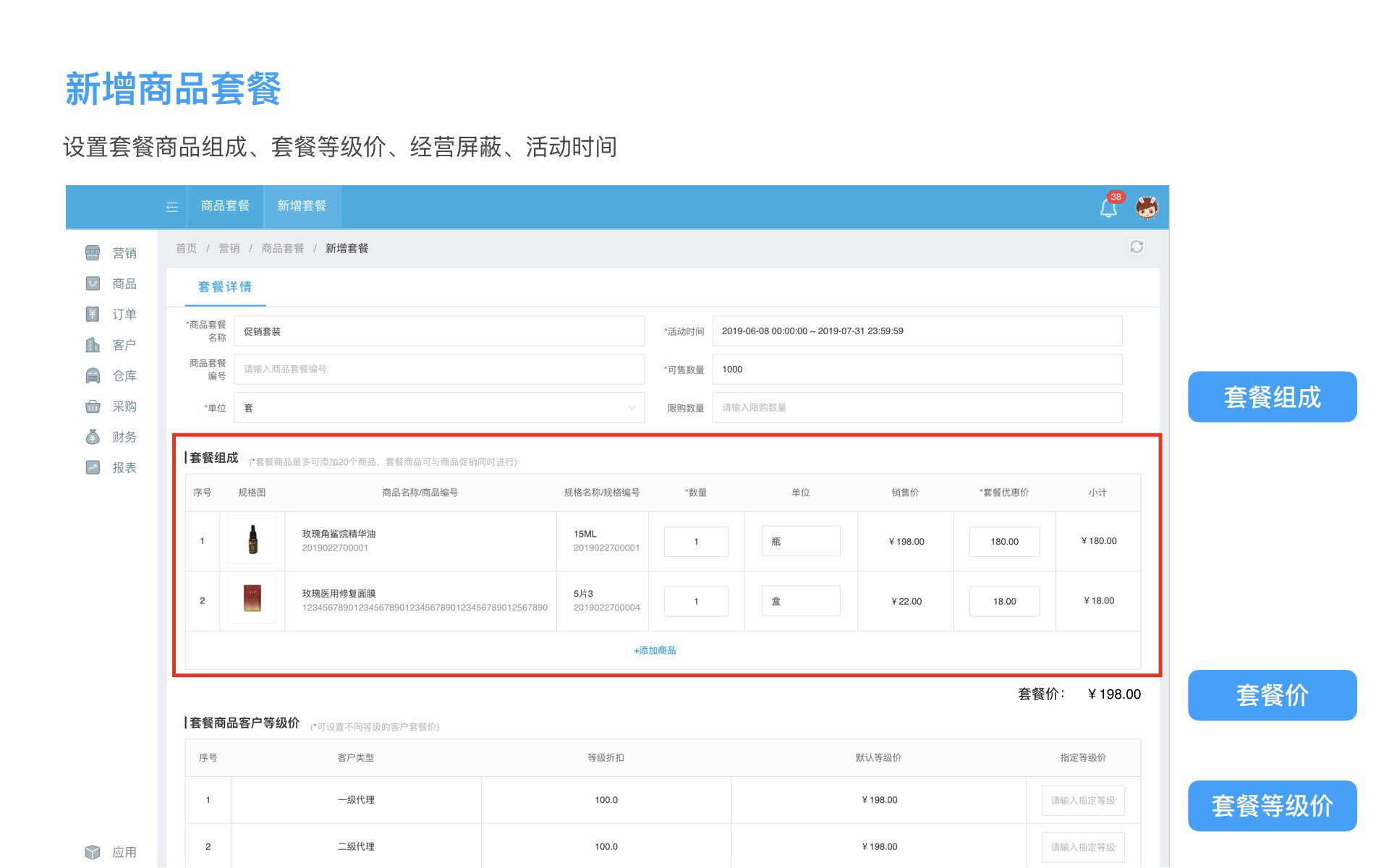Viewport: 1389px width, 868px height.
Task: Collapse the sidebar with hamburger icon
Action: click(x=171, y=208)
